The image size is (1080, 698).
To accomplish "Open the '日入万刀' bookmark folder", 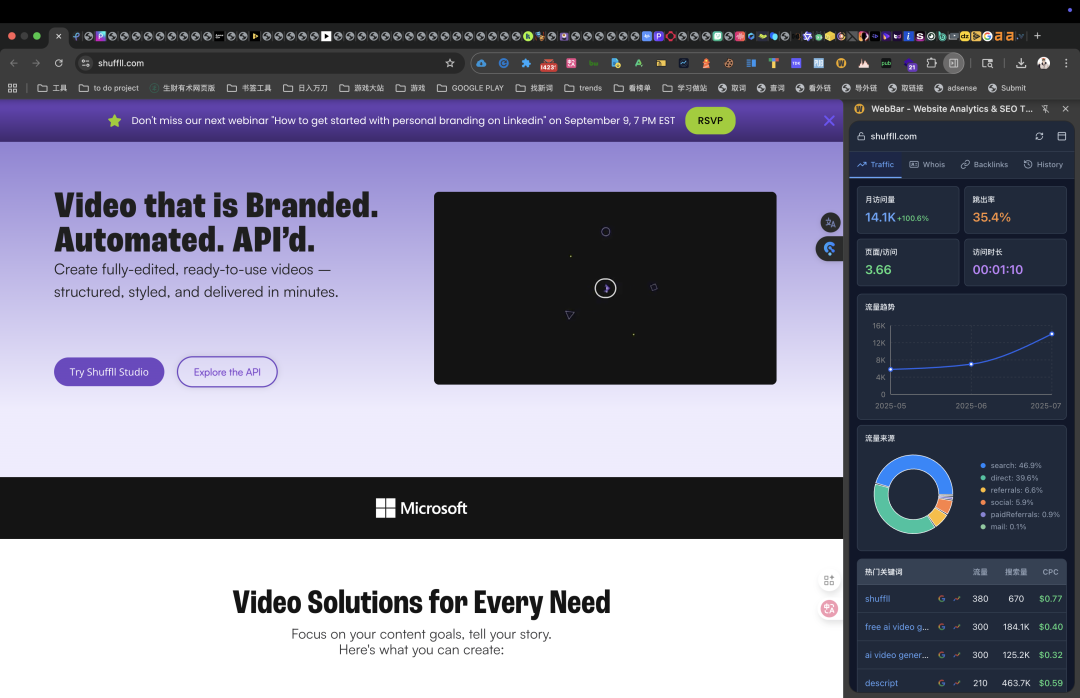I will [x=305, y=88].
